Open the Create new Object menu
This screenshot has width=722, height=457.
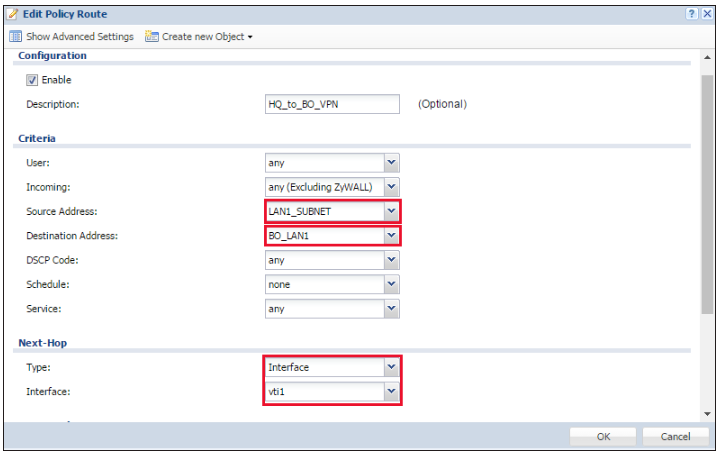tap(207, 37)
